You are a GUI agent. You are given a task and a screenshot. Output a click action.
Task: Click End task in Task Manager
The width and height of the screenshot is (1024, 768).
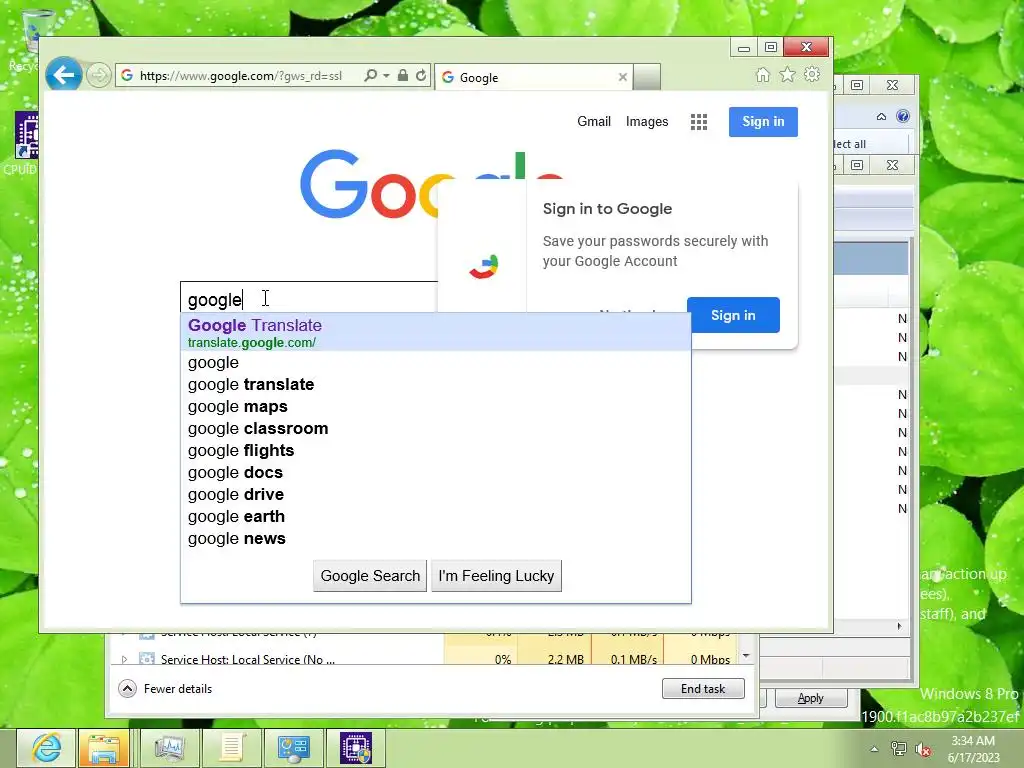pos(703,688)
